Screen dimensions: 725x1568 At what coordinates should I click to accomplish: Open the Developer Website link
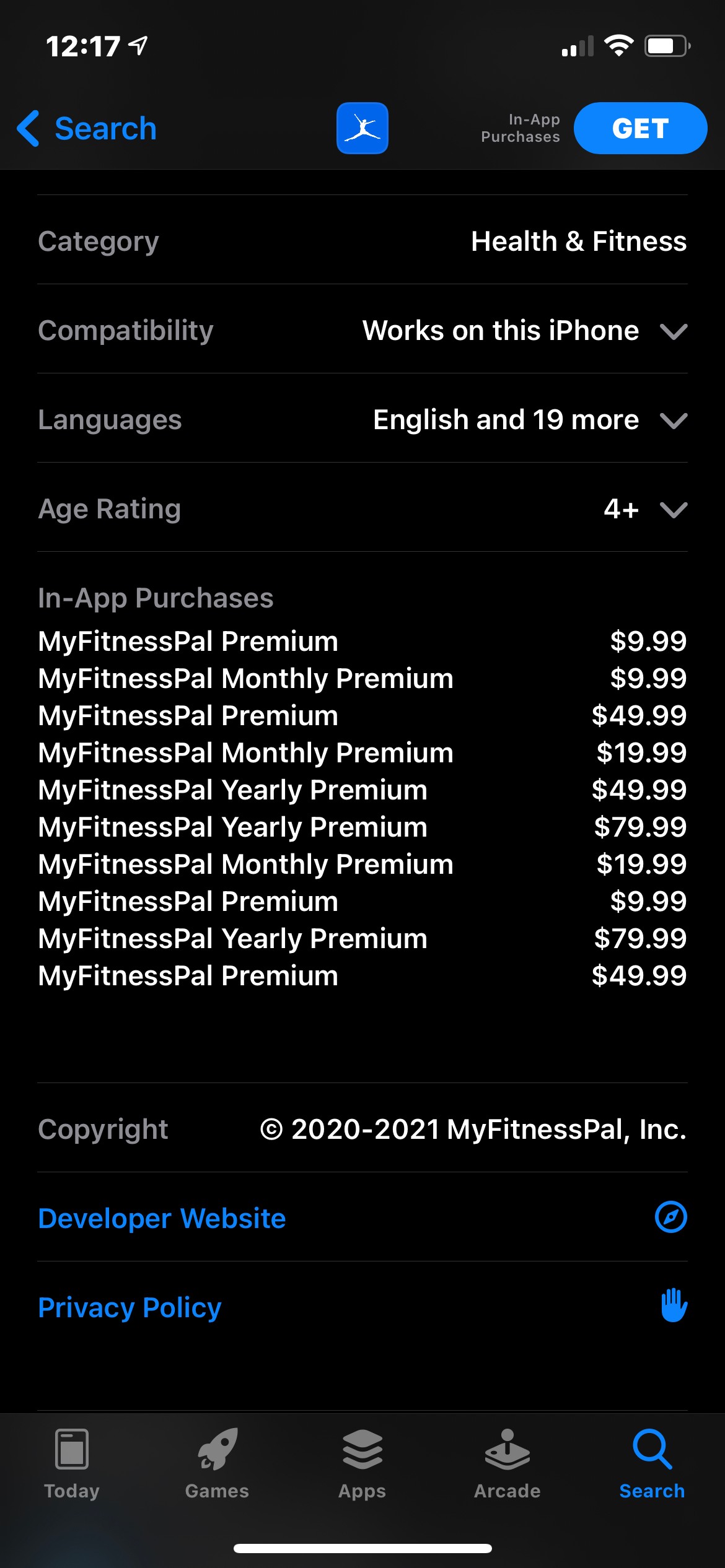(162, 1218)
